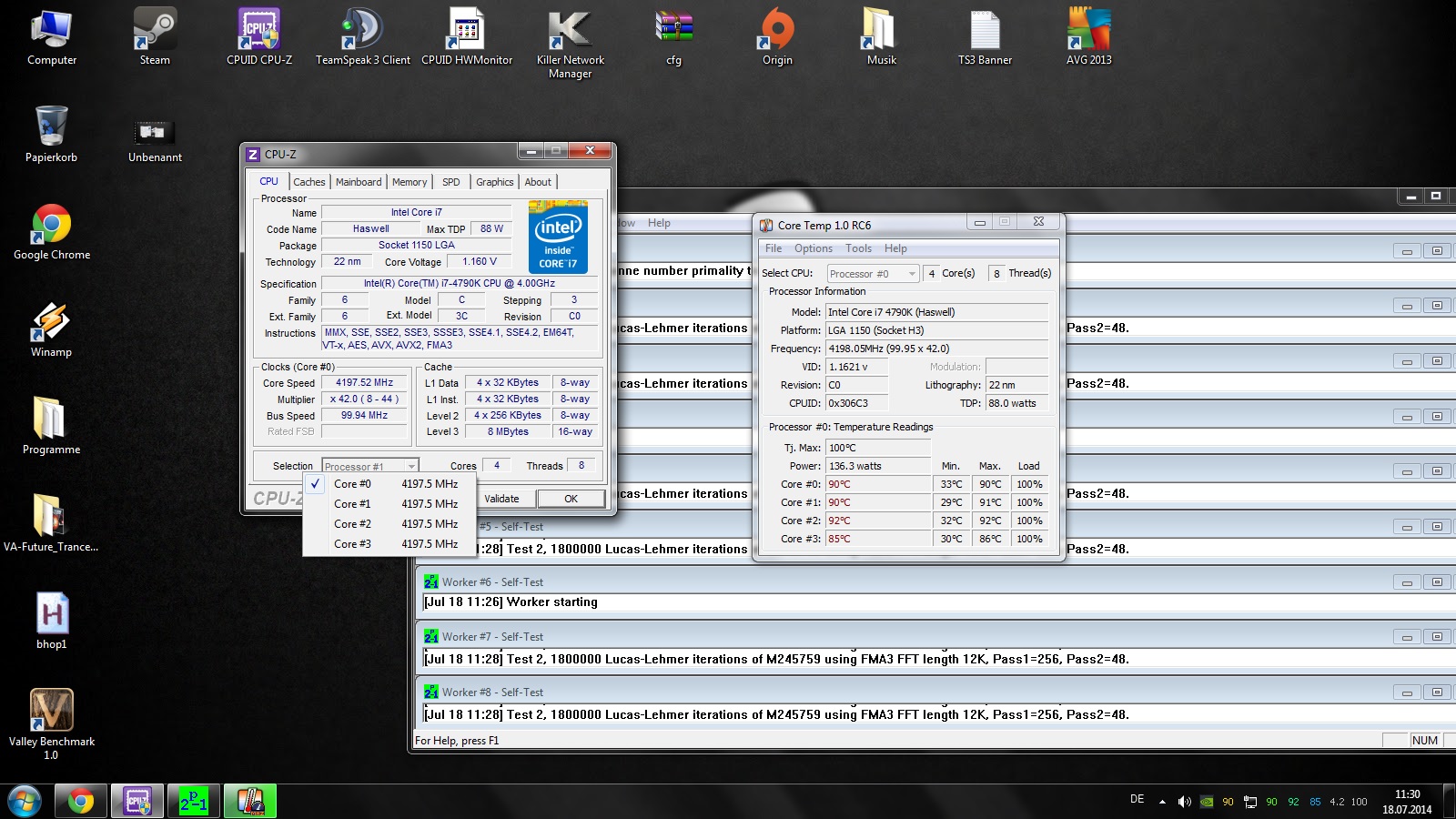Open the Options menu in Core Temp

tap(813, 248)
